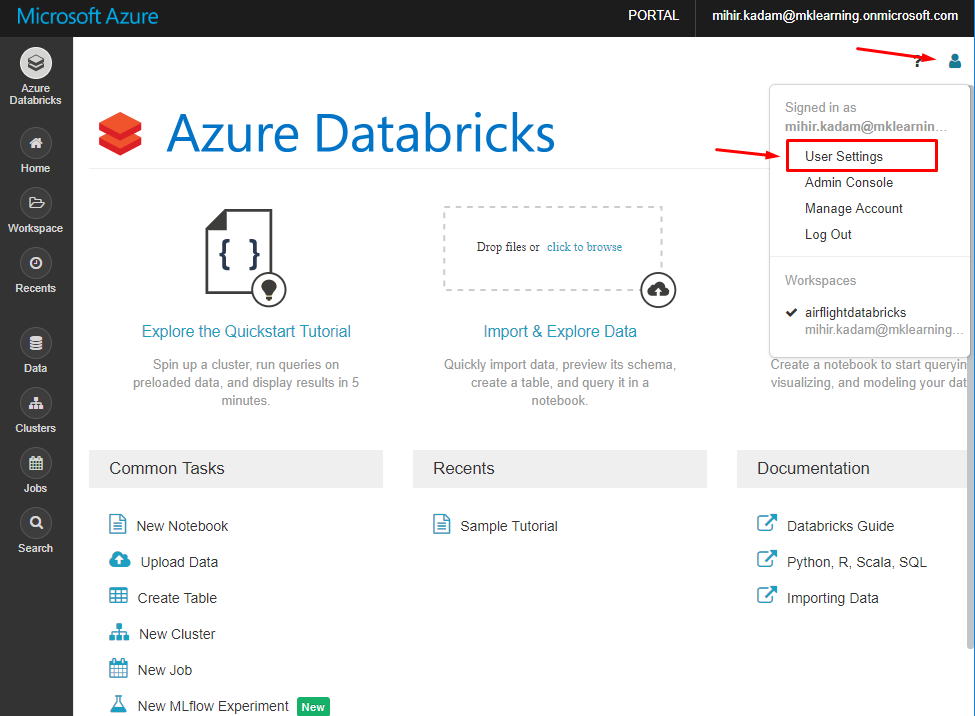Click external link icon beside Importing Data
Screen dimensions: 975x716
[767, 595]
